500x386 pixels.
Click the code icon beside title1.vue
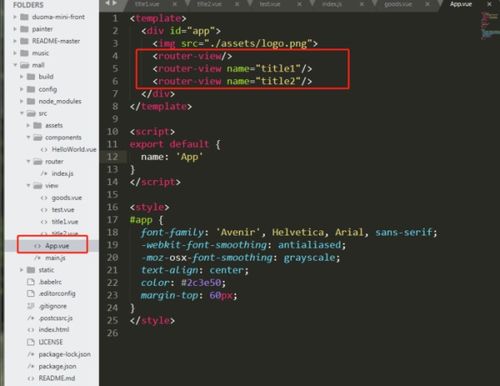point(44,222)
